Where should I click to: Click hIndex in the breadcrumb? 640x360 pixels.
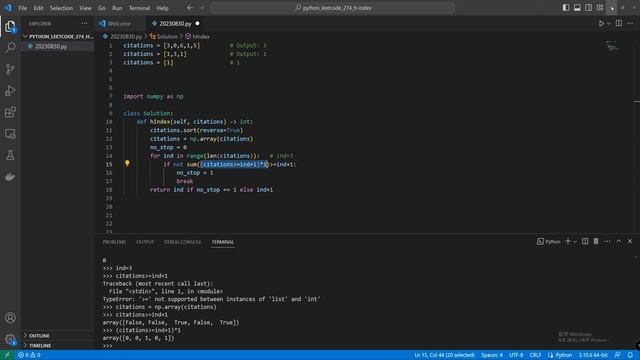tap(201, 36)
